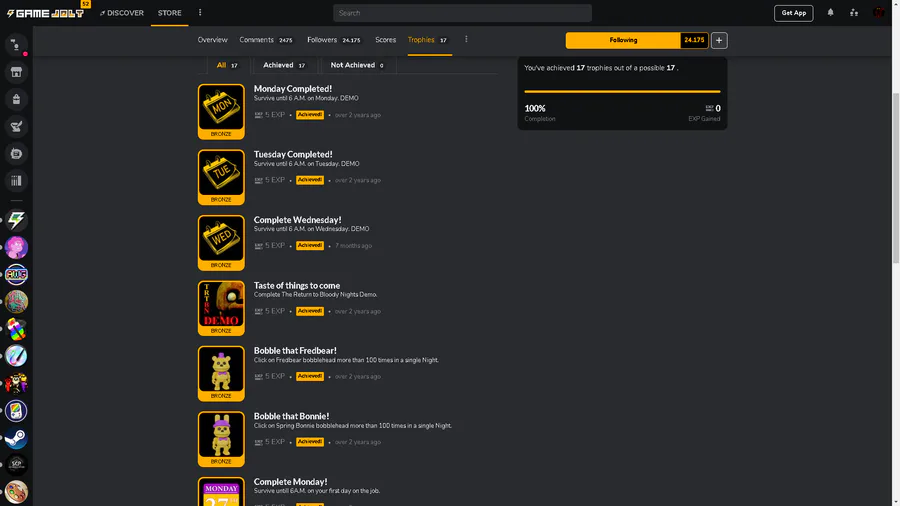This screenshot has height=506, width=900.
Task: Click the '100%' completion value
Action: [x=535, y=108]
